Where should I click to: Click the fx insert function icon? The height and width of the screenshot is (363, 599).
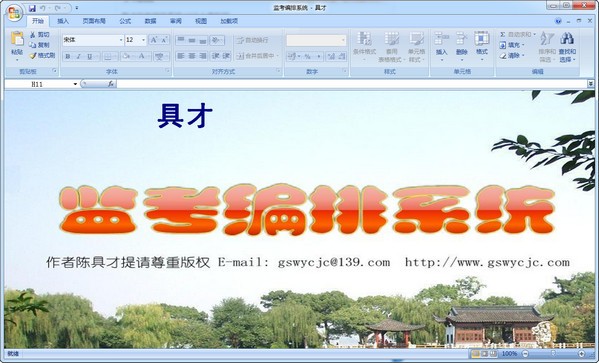click(111, 84)
